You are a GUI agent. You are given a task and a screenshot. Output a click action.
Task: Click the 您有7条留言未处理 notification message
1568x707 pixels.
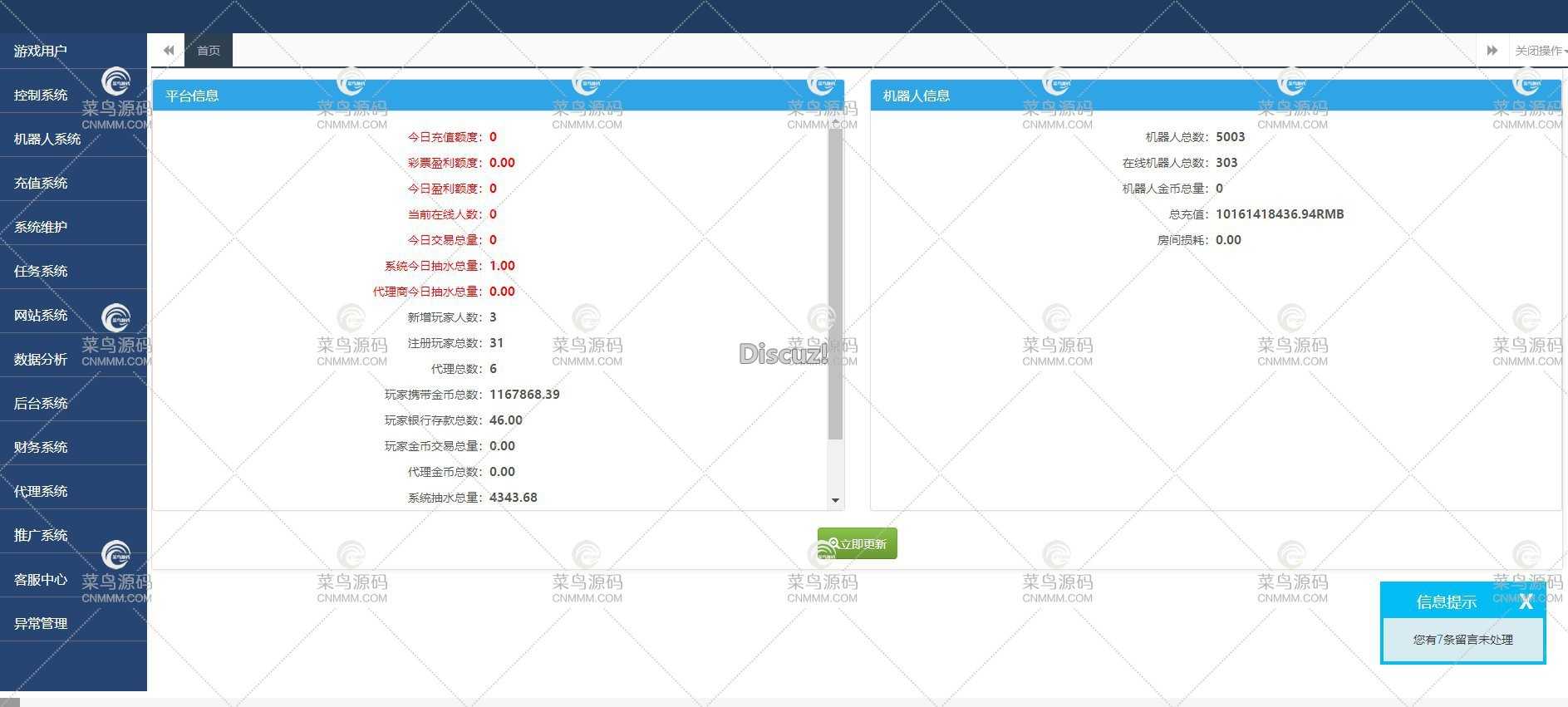tap(1462, 640)
